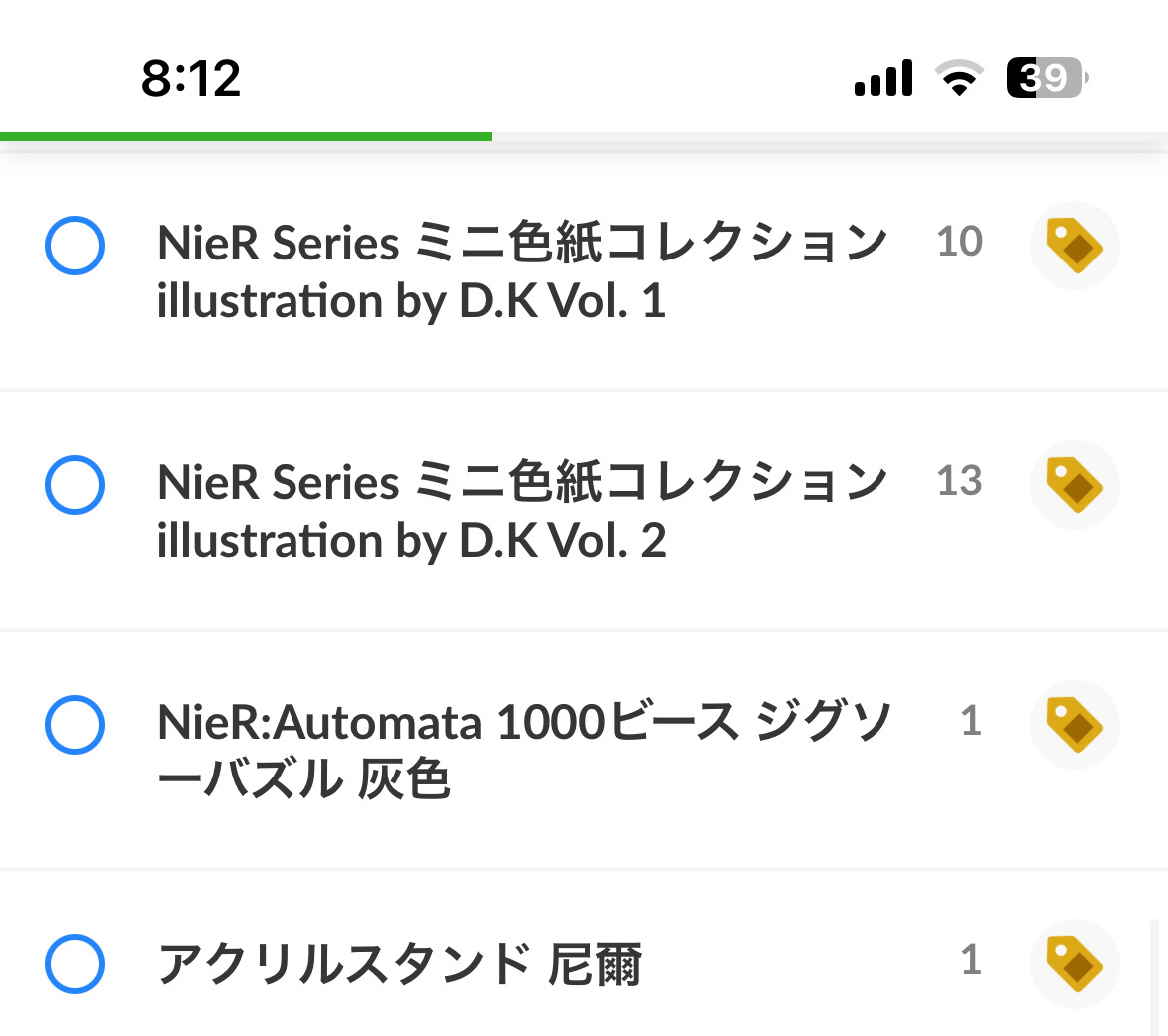Tap the cellular signal bars icon
Viewport: 1168px width, 1036px height.
tap(883, 78)
